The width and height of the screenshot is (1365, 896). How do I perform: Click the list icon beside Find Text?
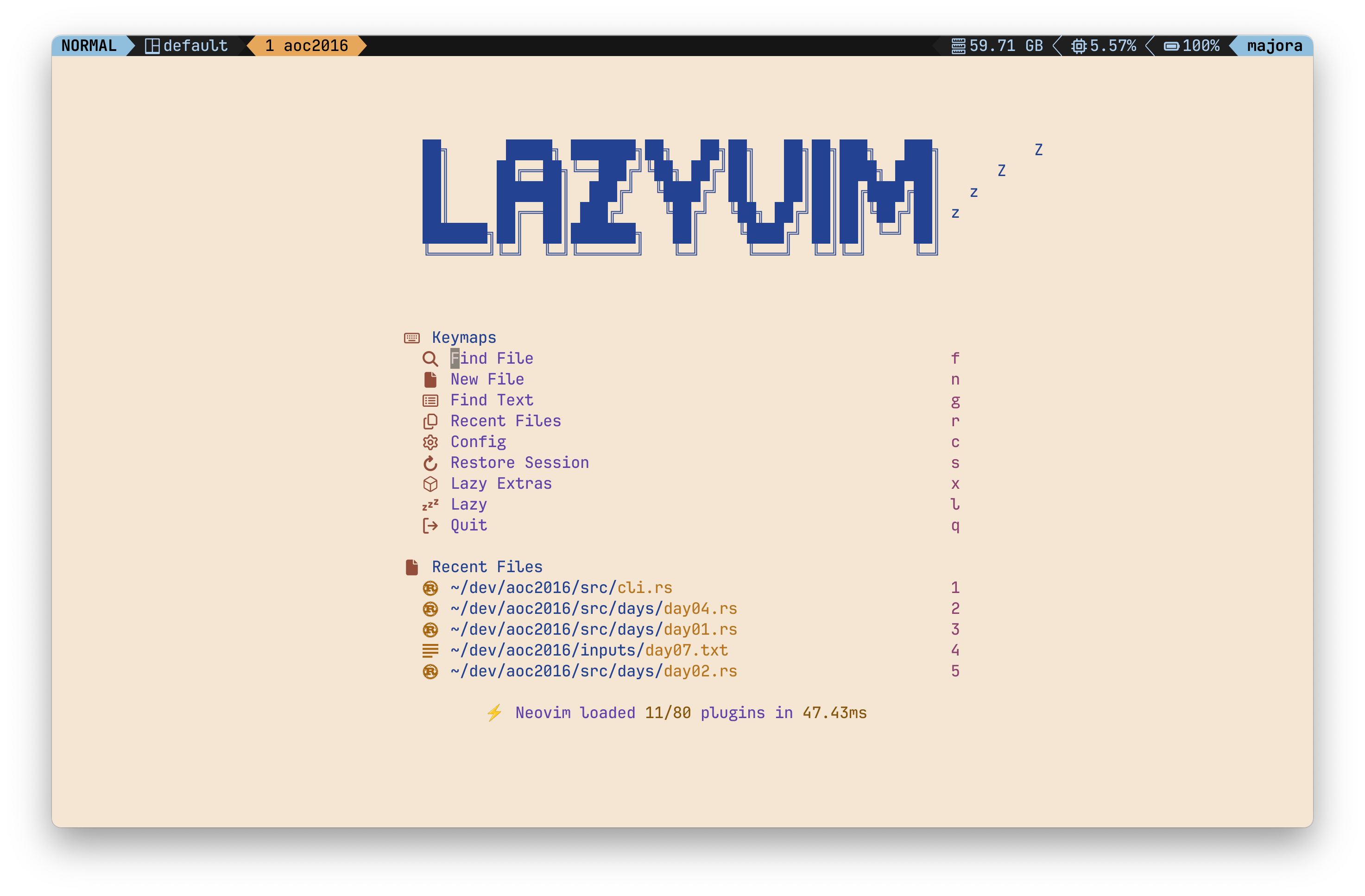430,400
